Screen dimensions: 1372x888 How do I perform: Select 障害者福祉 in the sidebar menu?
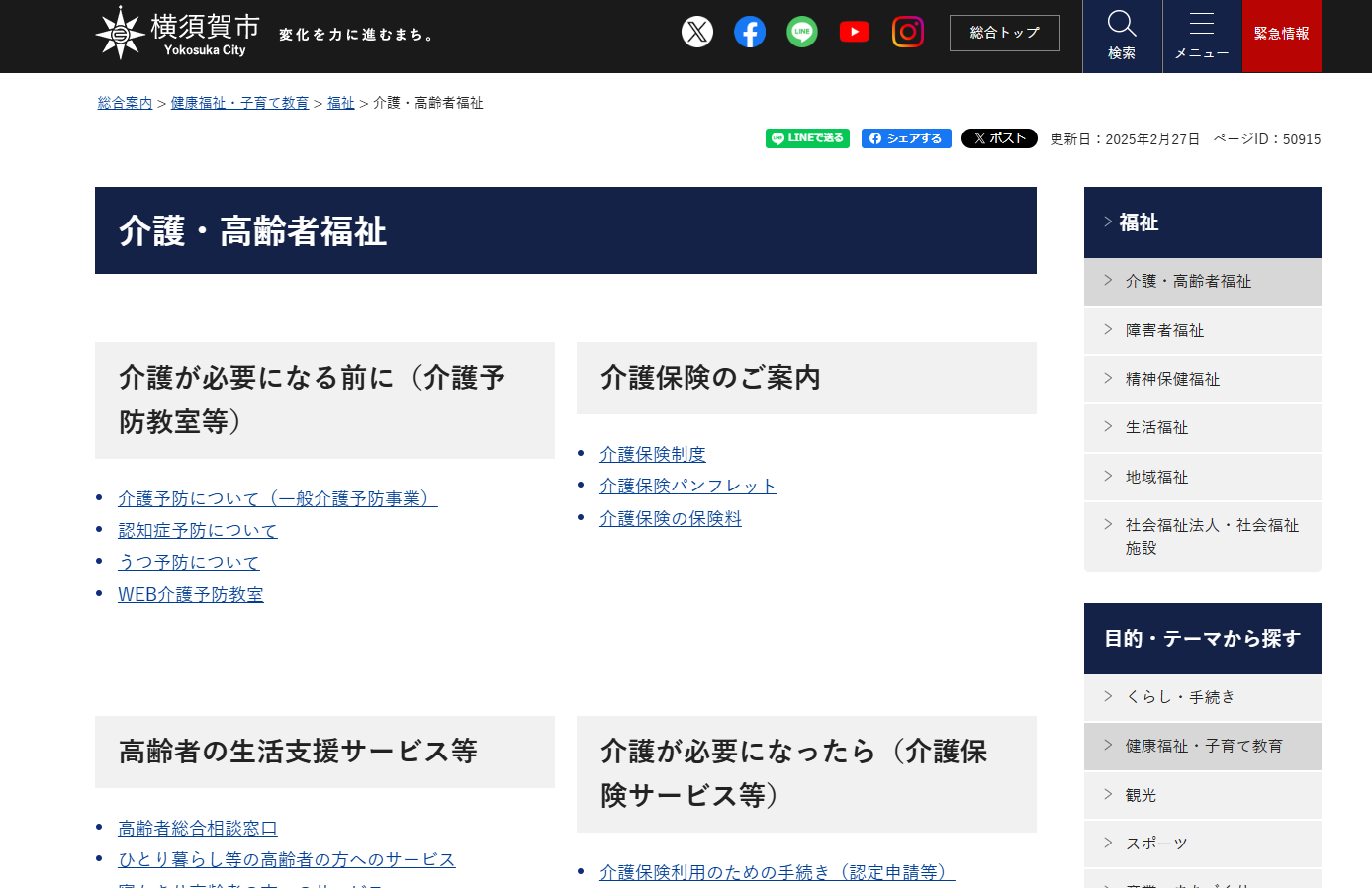pos(1164,330)
